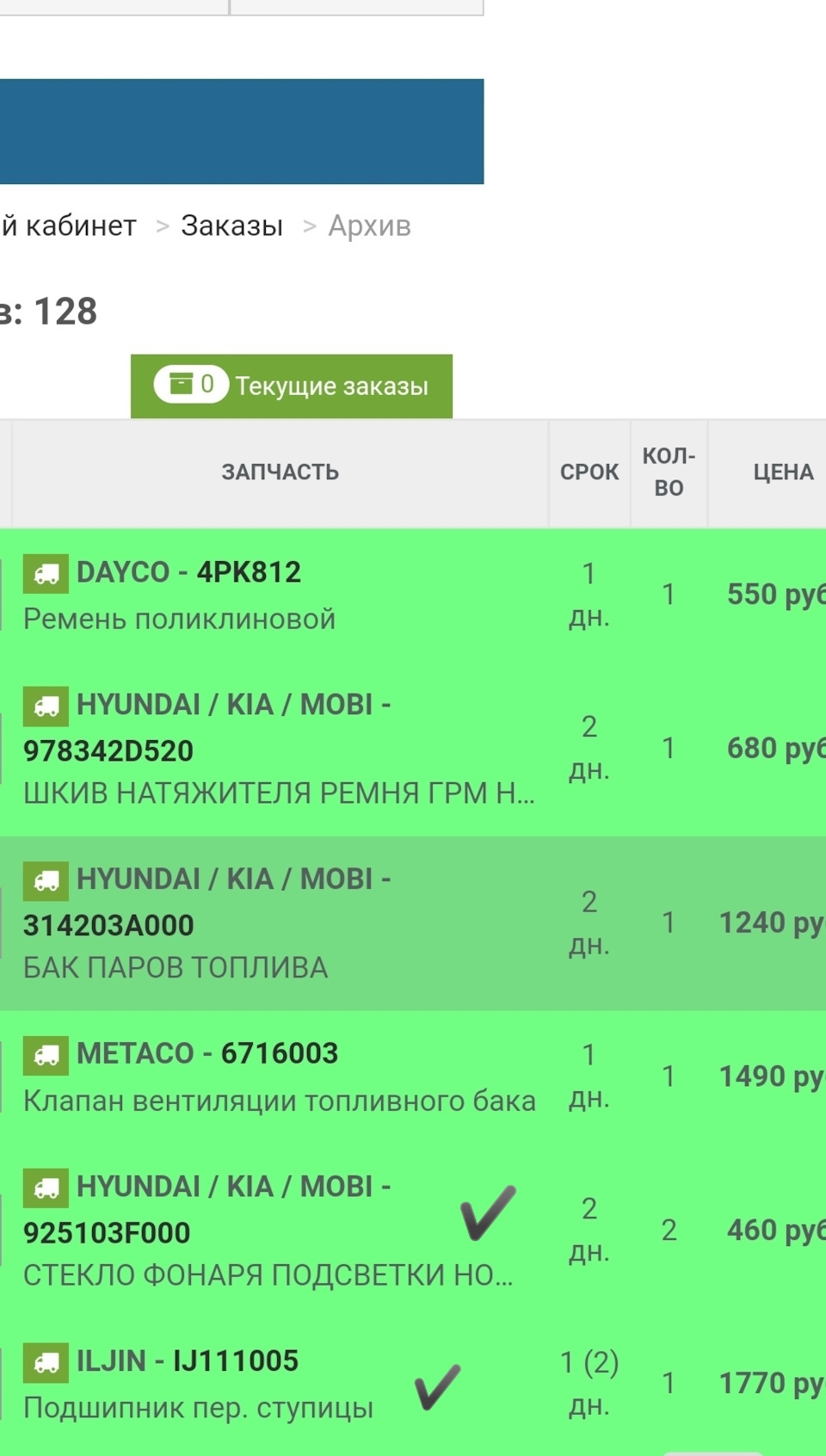Select the Архив breadcrumb item
826x1456 pixels.
(369, 225)
